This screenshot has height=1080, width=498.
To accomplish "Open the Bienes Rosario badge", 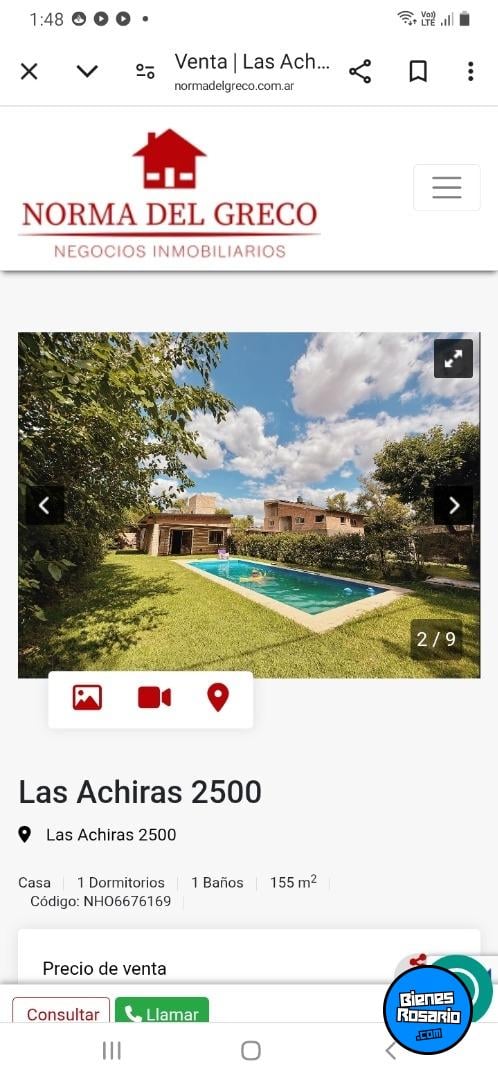I will pyautogui.click(x=428, y=1010).
